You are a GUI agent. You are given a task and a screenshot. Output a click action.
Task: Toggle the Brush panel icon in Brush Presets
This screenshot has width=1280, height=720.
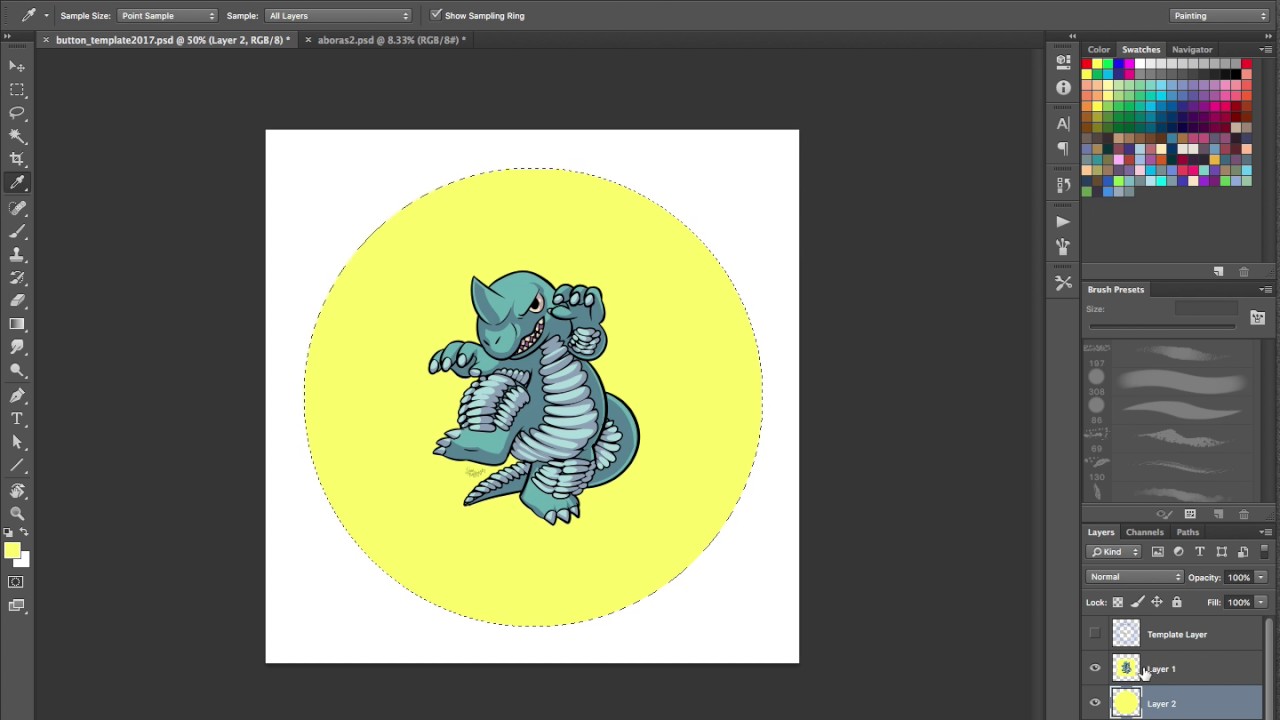point(1257,317)
